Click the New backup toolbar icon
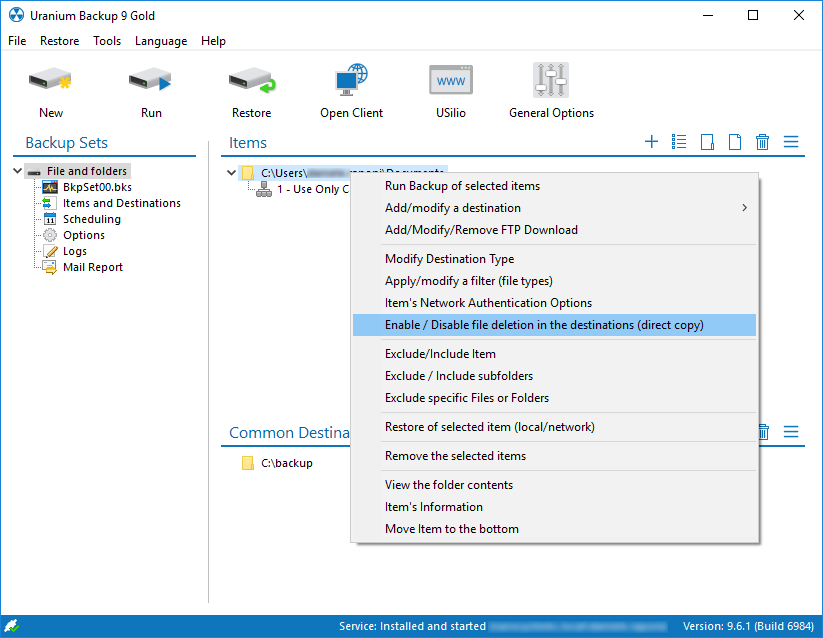Screen dimensions: 823x638 tap(50, 81)
